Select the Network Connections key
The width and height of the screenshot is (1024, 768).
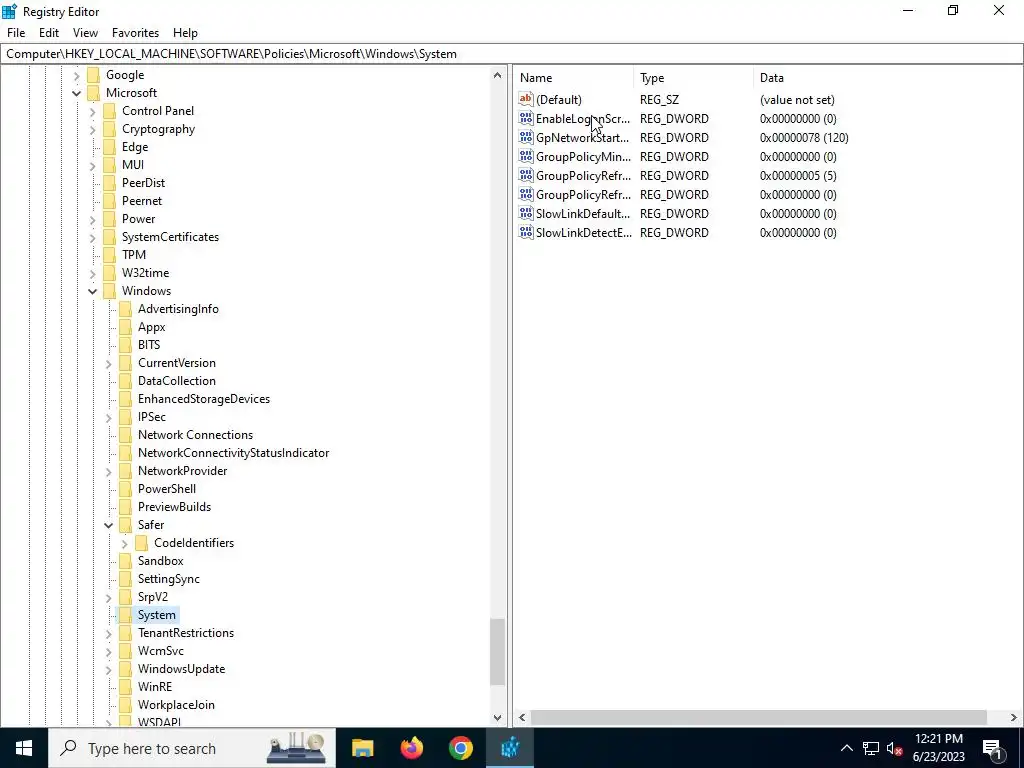point(195,435)
